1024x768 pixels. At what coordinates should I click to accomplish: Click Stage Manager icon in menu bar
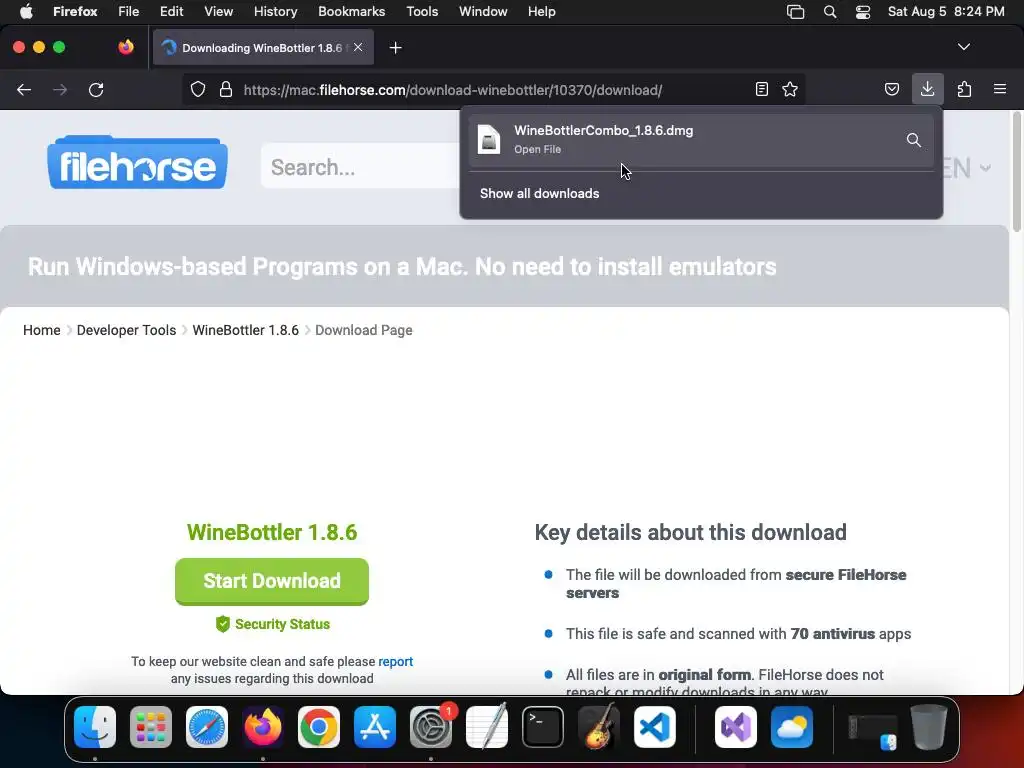click(x=795, y=11)
